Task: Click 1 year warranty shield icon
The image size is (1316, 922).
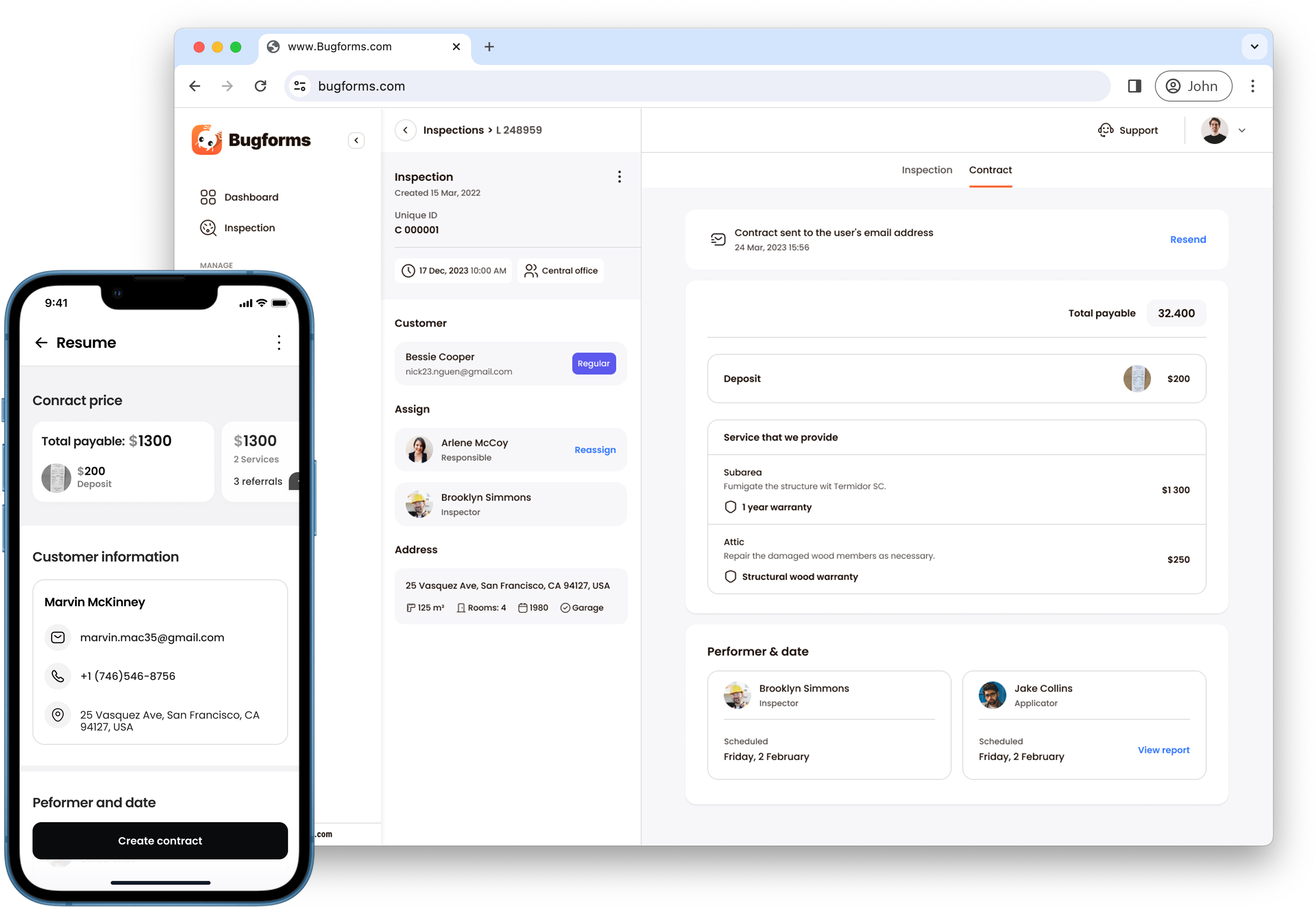Action: click(730, 507)
